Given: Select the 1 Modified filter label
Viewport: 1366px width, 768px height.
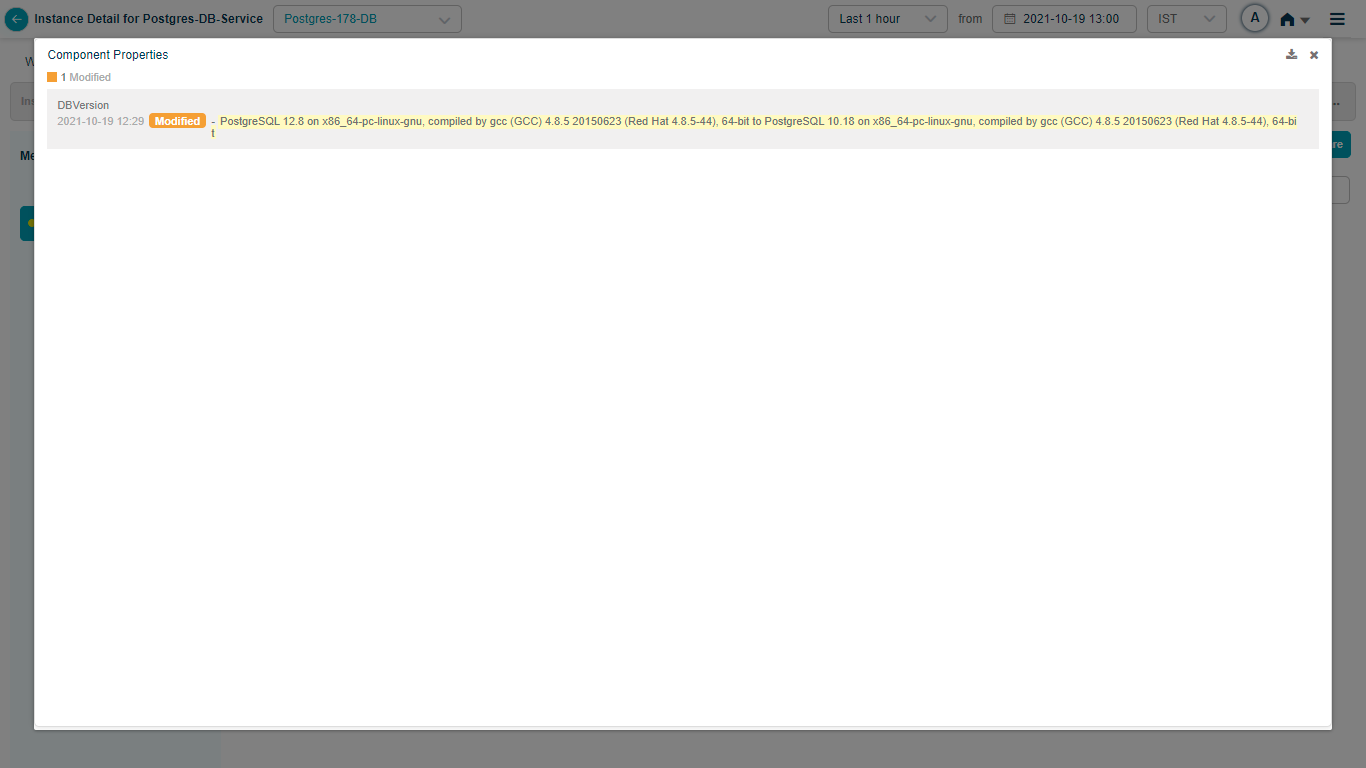Looking at the screenshot, I should [86, 77].
